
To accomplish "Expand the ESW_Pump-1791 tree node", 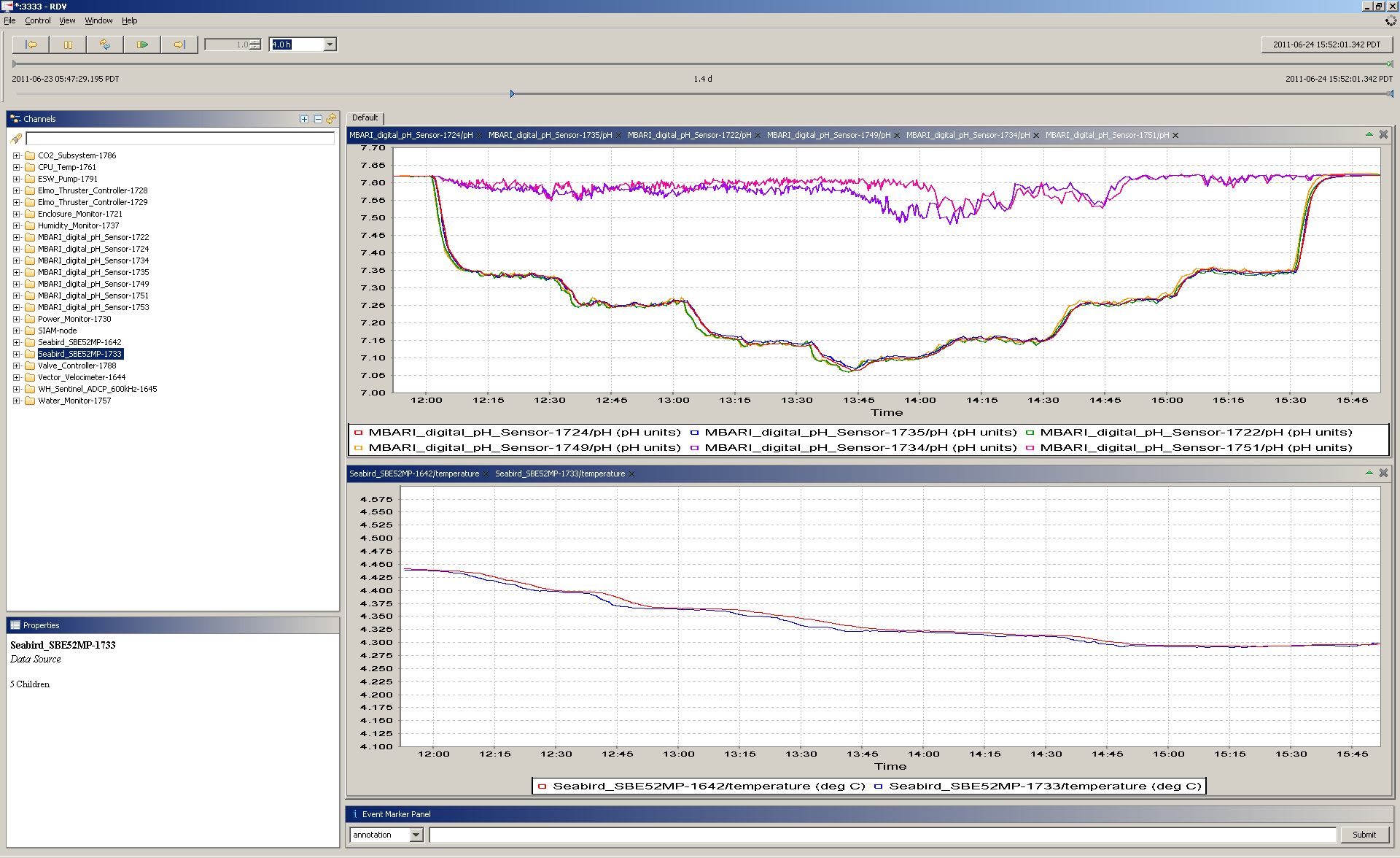I will (x=17, y=179).
